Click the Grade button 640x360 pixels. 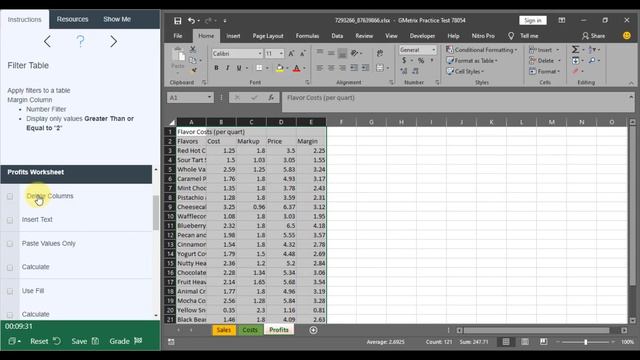(x=126, y=341)
